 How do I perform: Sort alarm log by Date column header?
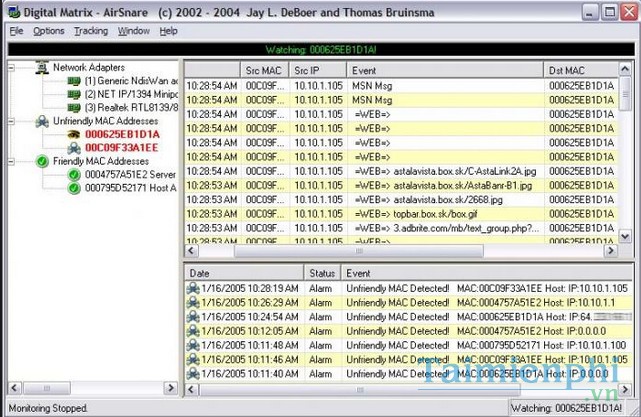click(245, 273)
